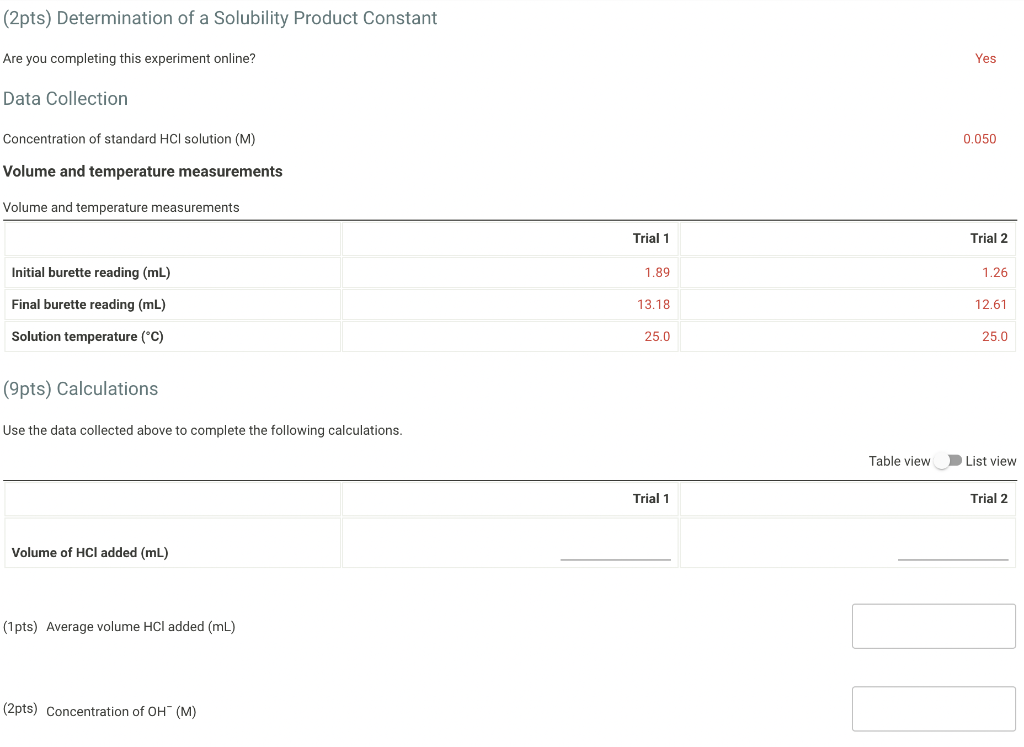Select Trial 2 solution temperature 25.0
1024x747 pixels.
(995, 336)
